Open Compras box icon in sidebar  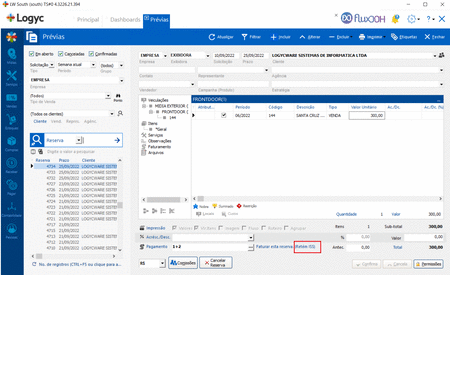click(x=12, y=143)
